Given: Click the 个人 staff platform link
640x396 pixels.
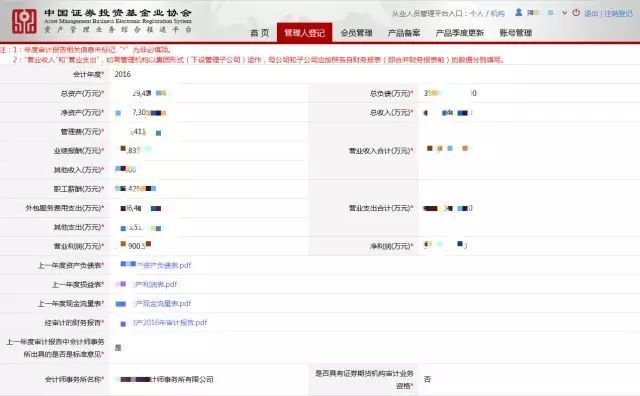Looking at the screenshot, I should pos(476,13).
